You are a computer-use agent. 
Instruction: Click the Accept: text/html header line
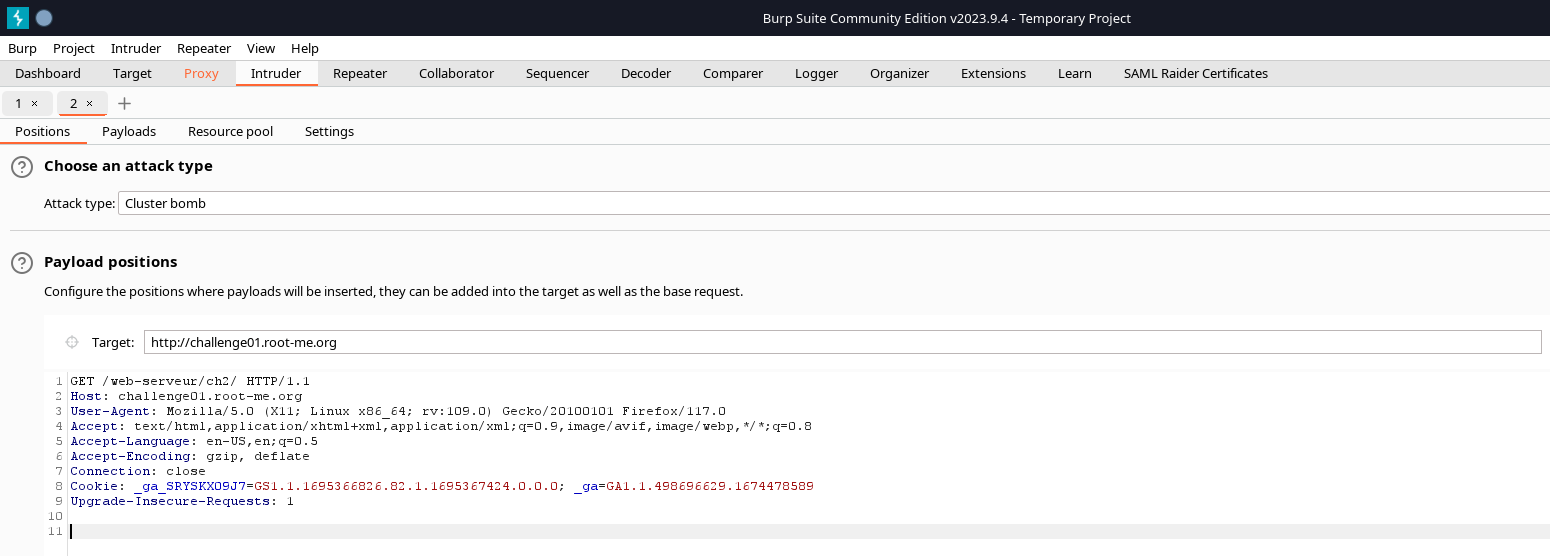click(441, 426)
